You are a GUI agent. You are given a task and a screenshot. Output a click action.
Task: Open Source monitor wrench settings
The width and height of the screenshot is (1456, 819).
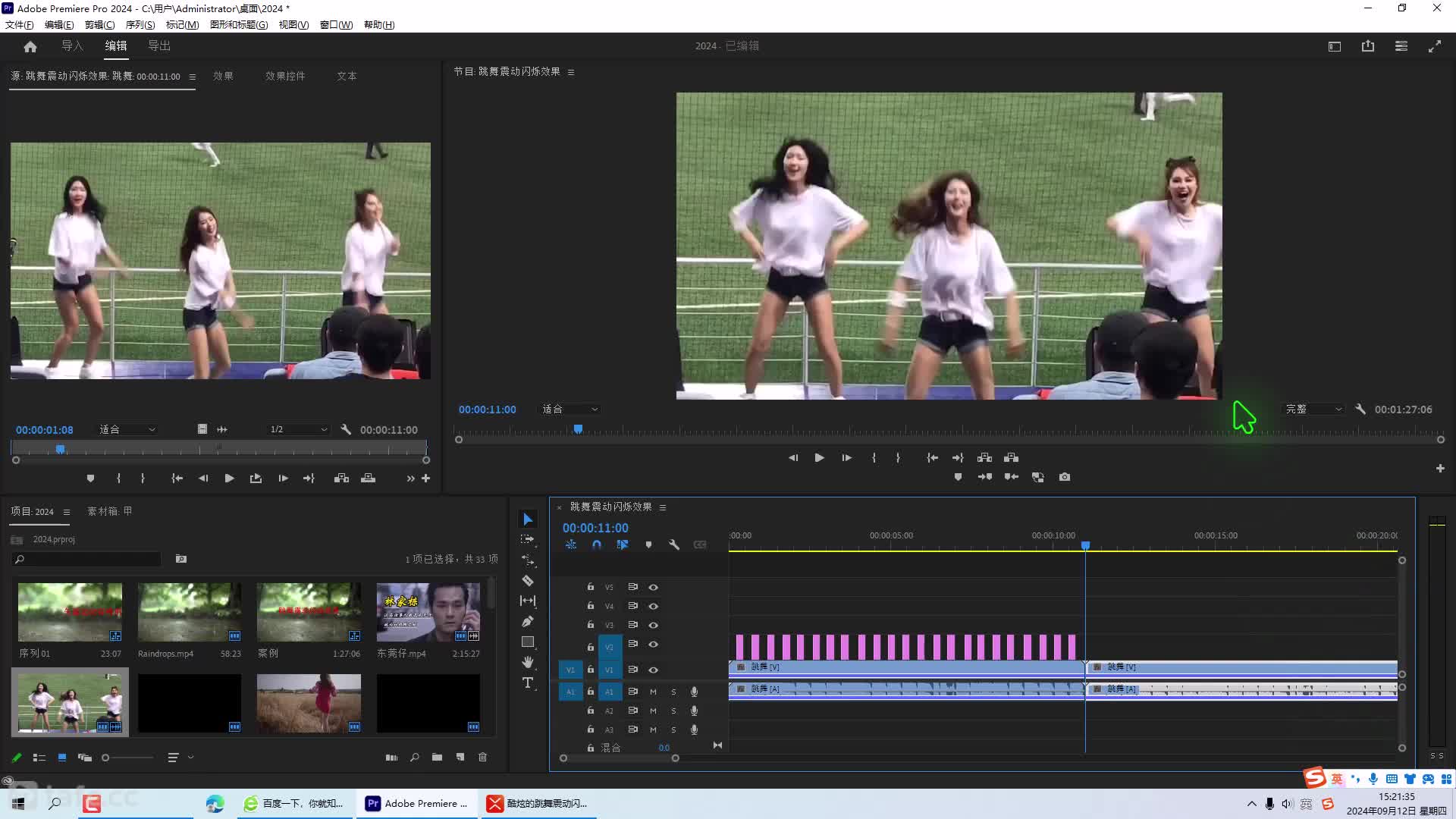pos(346,429)
